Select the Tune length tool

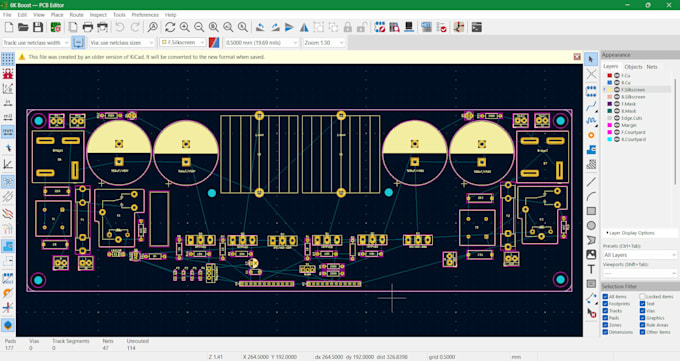tap(591, 120)
